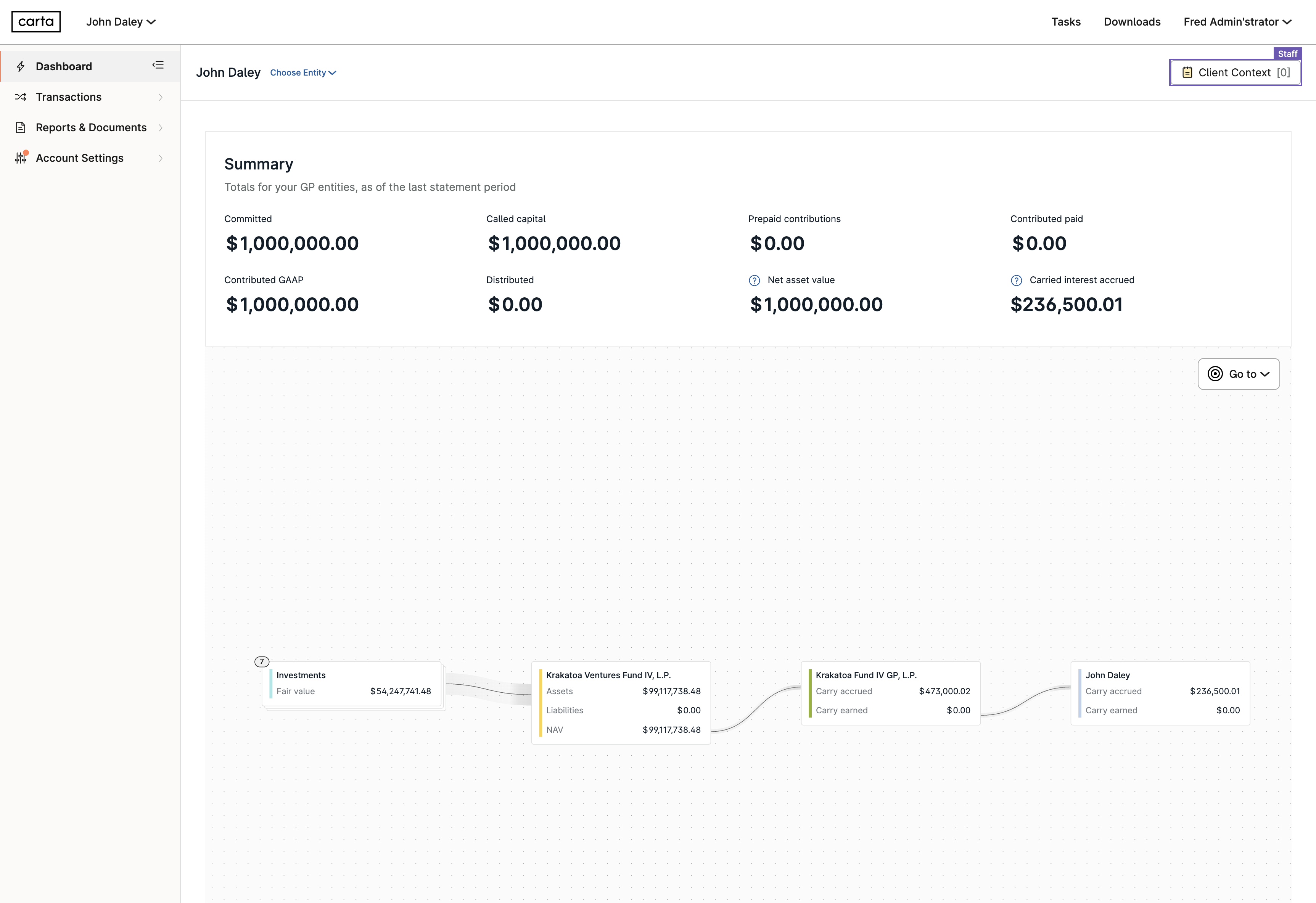Open Tasks in top navigation

click(x=1066, y=21)
